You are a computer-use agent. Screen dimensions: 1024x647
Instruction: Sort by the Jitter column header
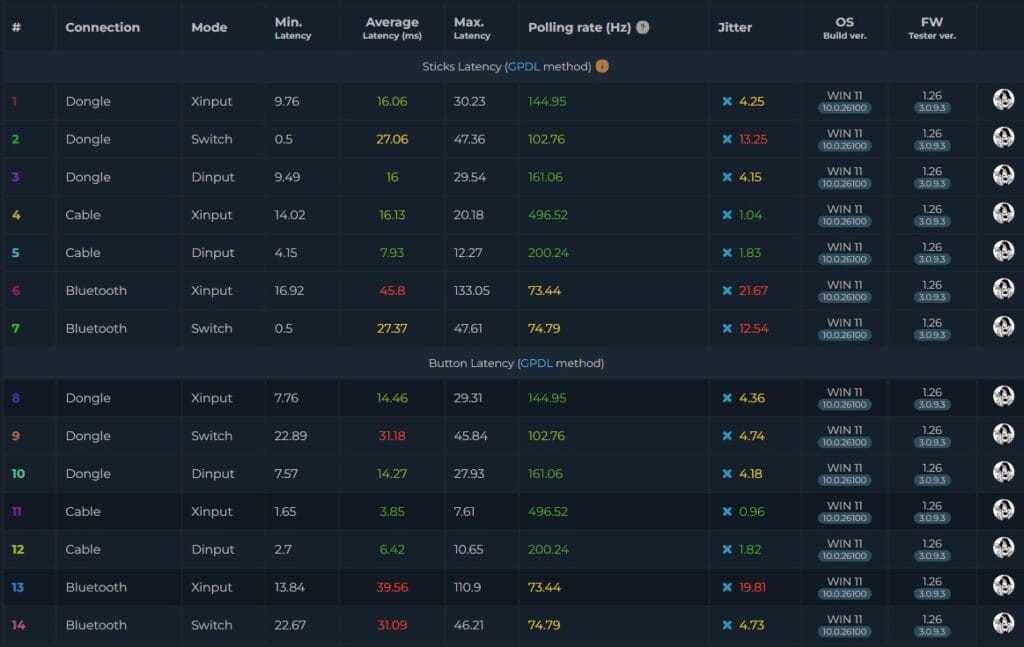click(x=735, y=28)
